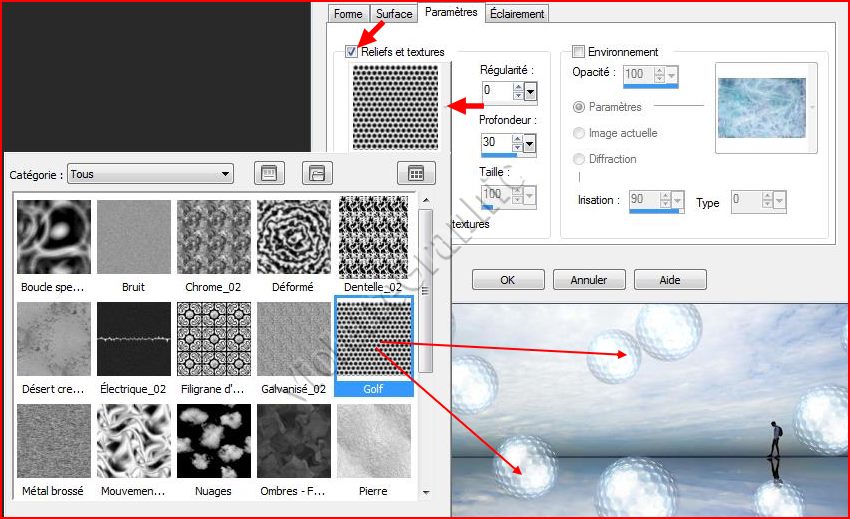The image size is (850, 519).
Task: Select the Image actuelle radio button
Action: (x=579, y=133)
